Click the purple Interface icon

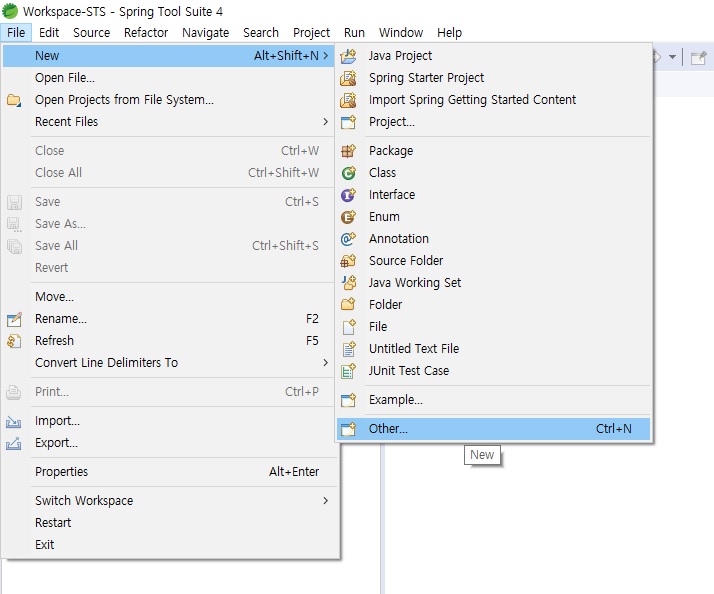coord(348,195)
